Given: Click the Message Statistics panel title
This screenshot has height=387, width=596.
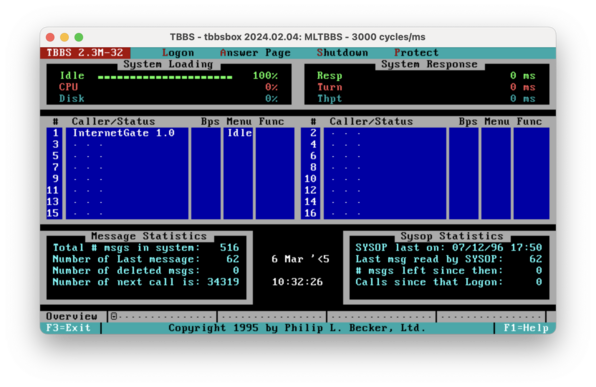Looking at the screenshot, I should [149, 236].
